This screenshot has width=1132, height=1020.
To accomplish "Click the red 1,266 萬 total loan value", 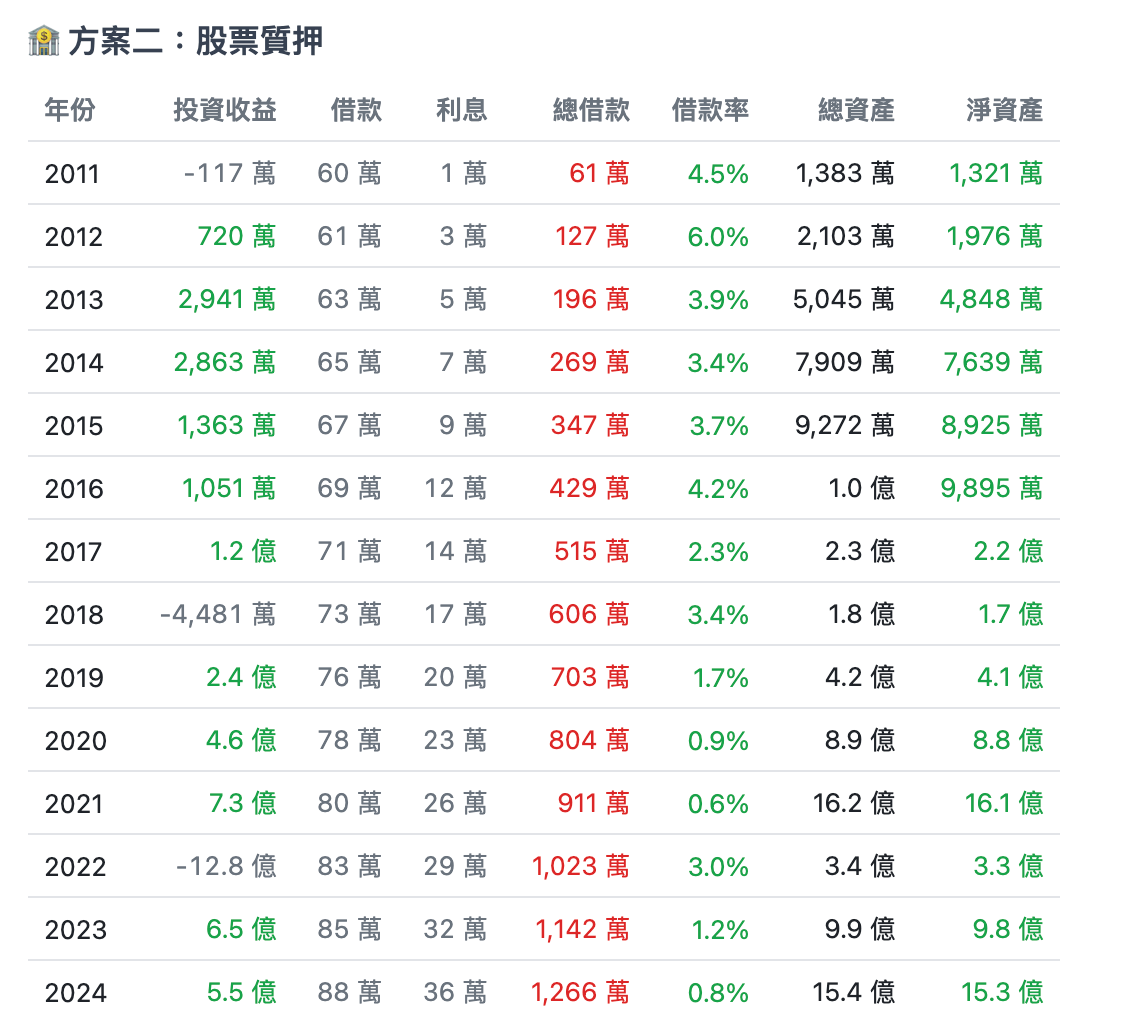I will (x=580, y=992).
